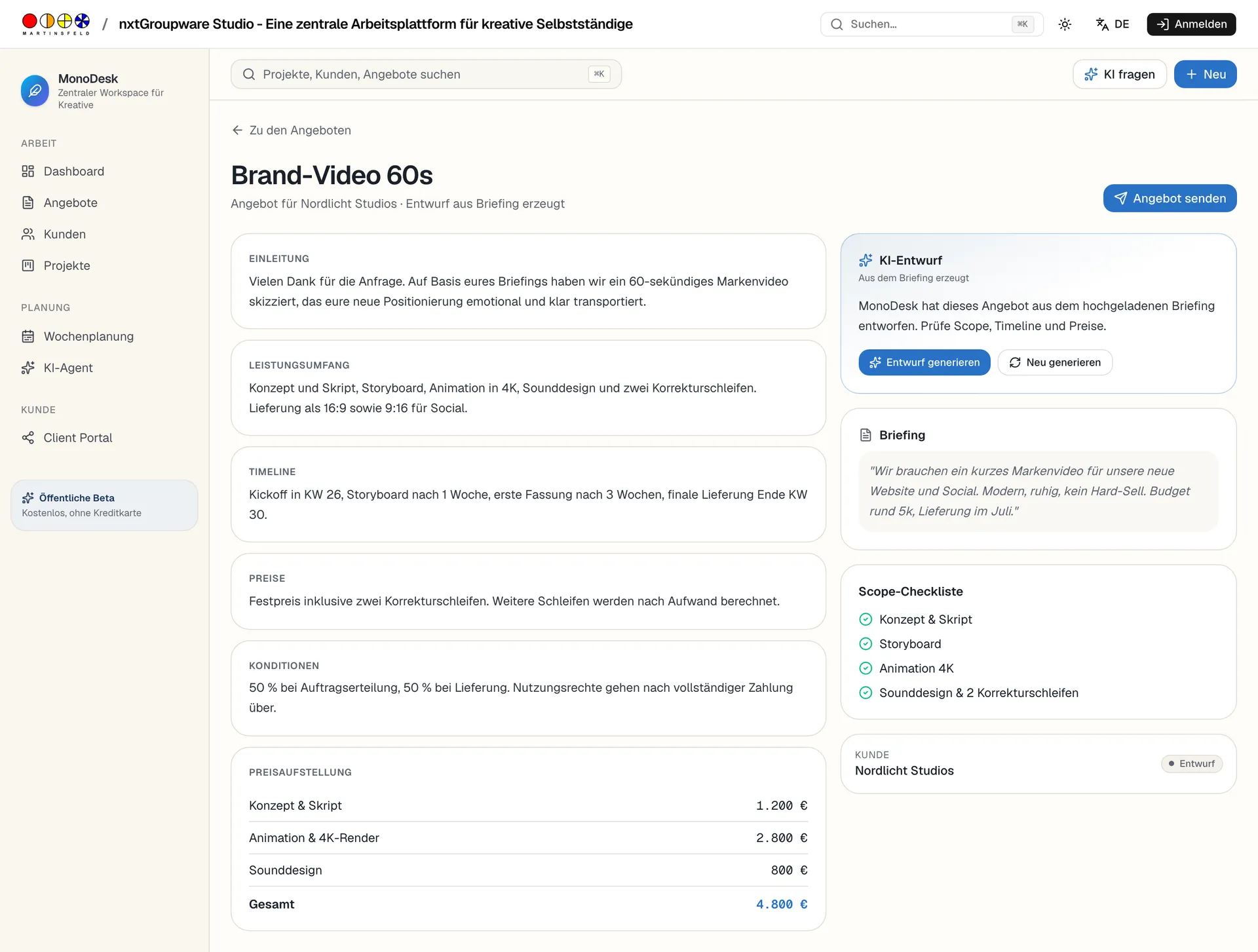The image size is (1258, 952).
Task: Click the sparkle icon next to KI-Entwurf heading
Action: [x=866, y=260]
